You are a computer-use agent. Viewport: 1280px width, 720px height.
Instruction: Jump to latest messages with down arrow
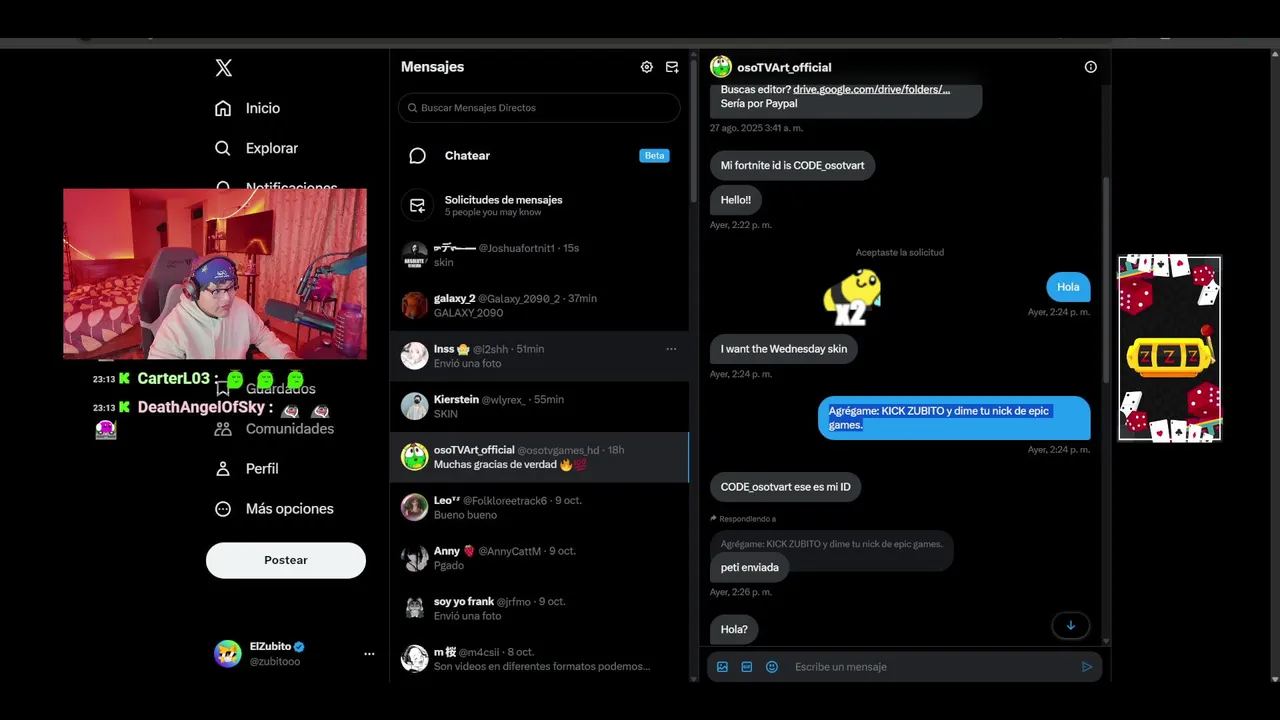pos(1070,626)
